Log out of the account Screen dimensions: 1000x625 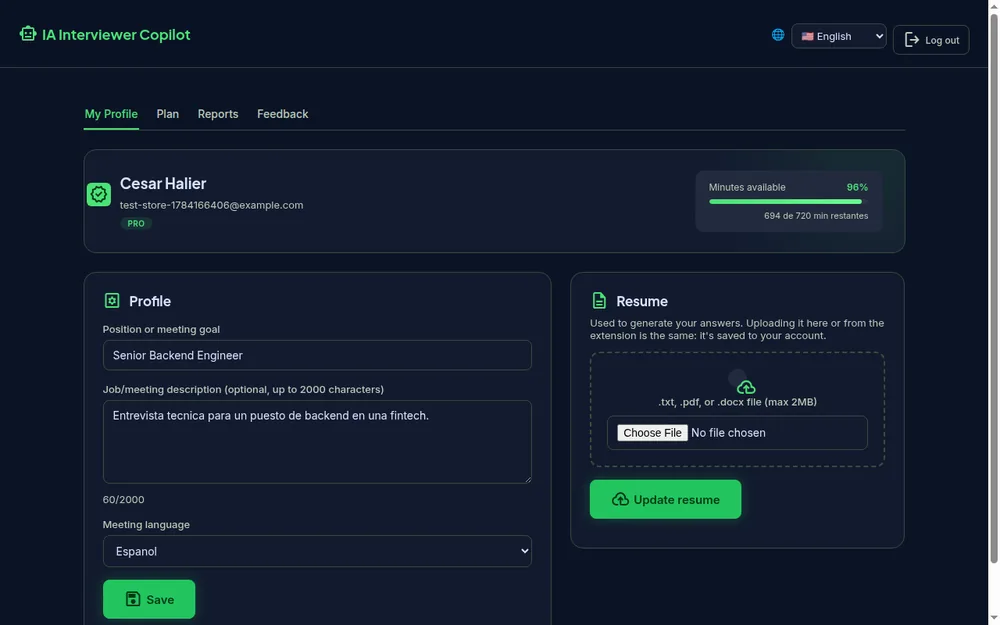(x=931, y=40)
